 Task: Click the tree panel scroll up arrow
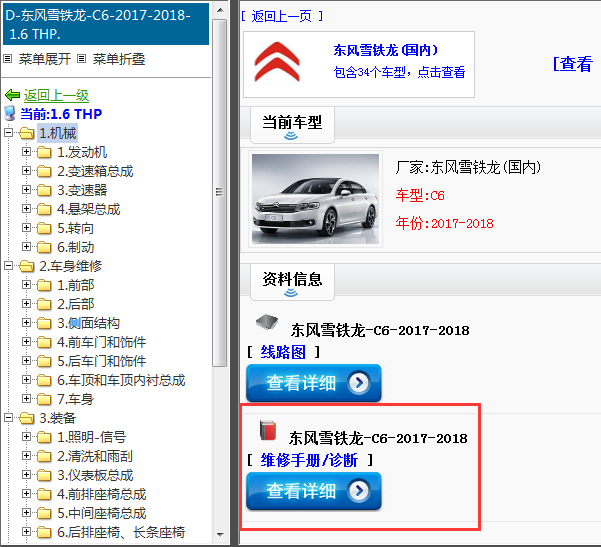(220, 10)
